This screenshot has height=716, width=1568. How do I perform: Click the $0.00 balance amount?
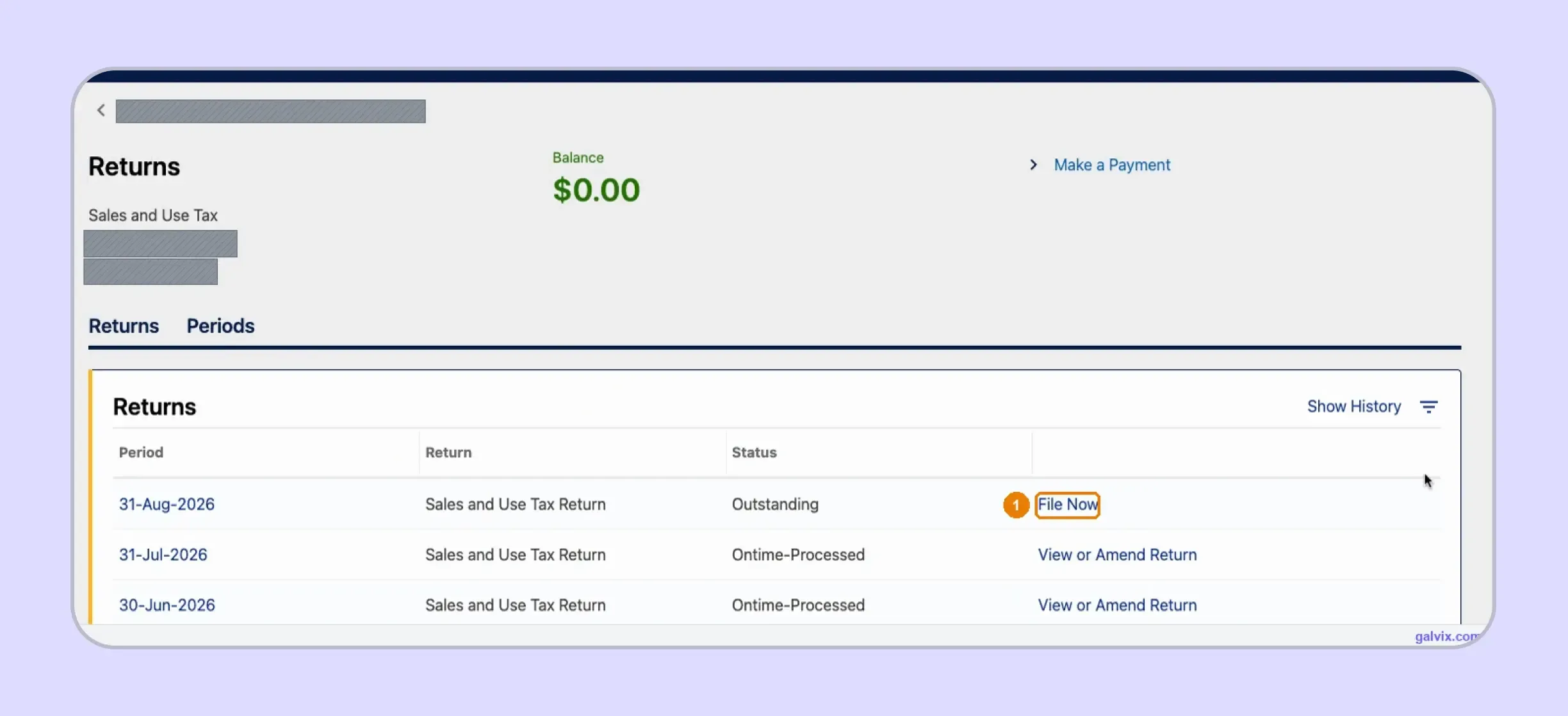(x=596, y=190)
